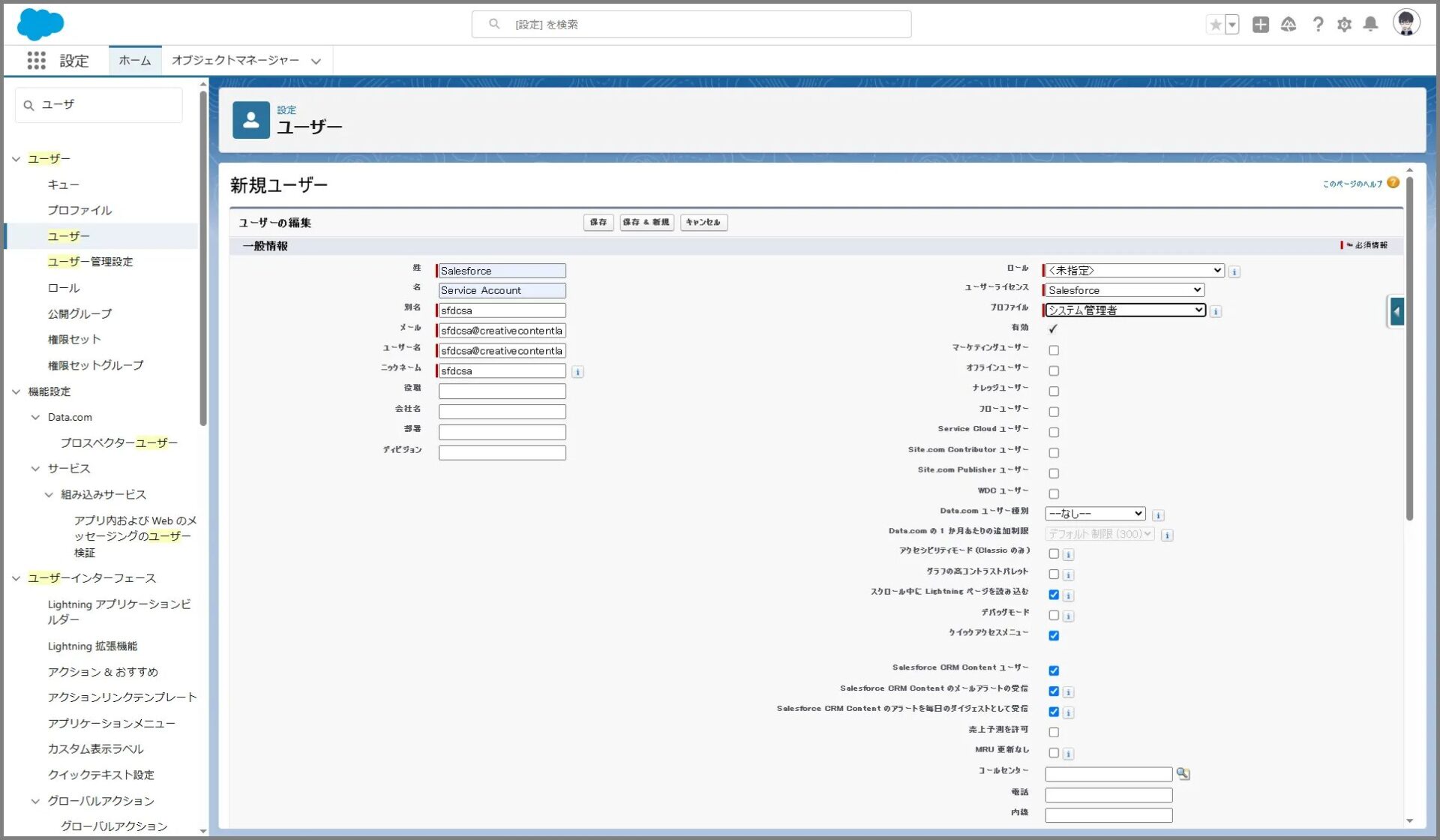The height and width of the screenshot is (840, 1440).
Task: Click the info icon next to Data.com ユーザー種別
Action: coord(1158,515)
